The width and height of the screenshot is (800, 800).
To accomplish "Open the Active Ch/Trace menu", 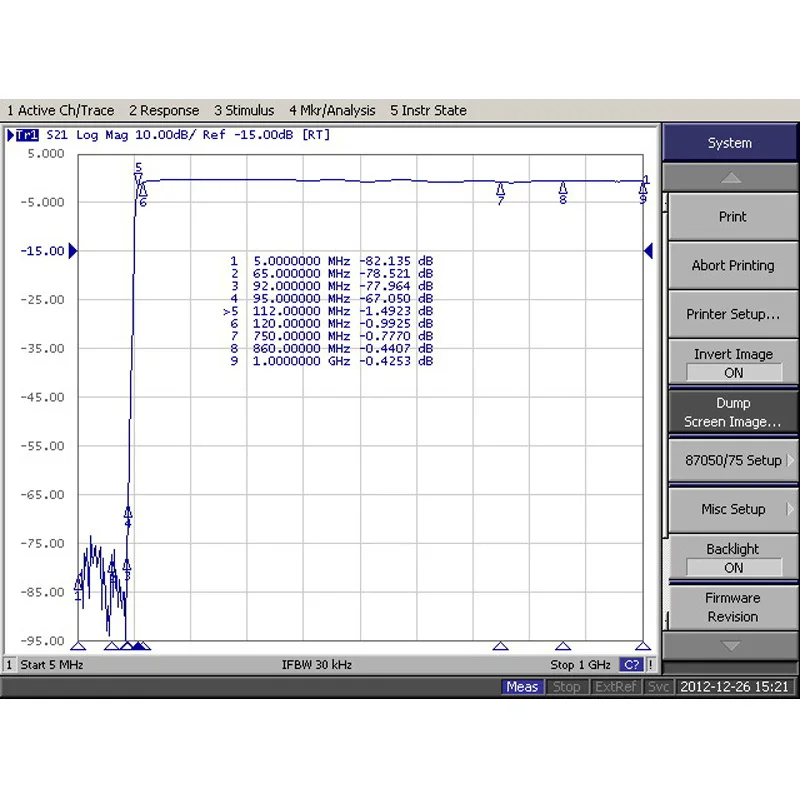I will coord(61,110).
